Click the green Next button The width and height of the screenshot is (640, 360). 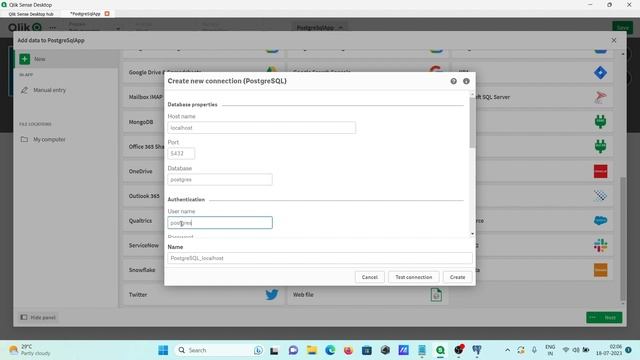(604, 317)
